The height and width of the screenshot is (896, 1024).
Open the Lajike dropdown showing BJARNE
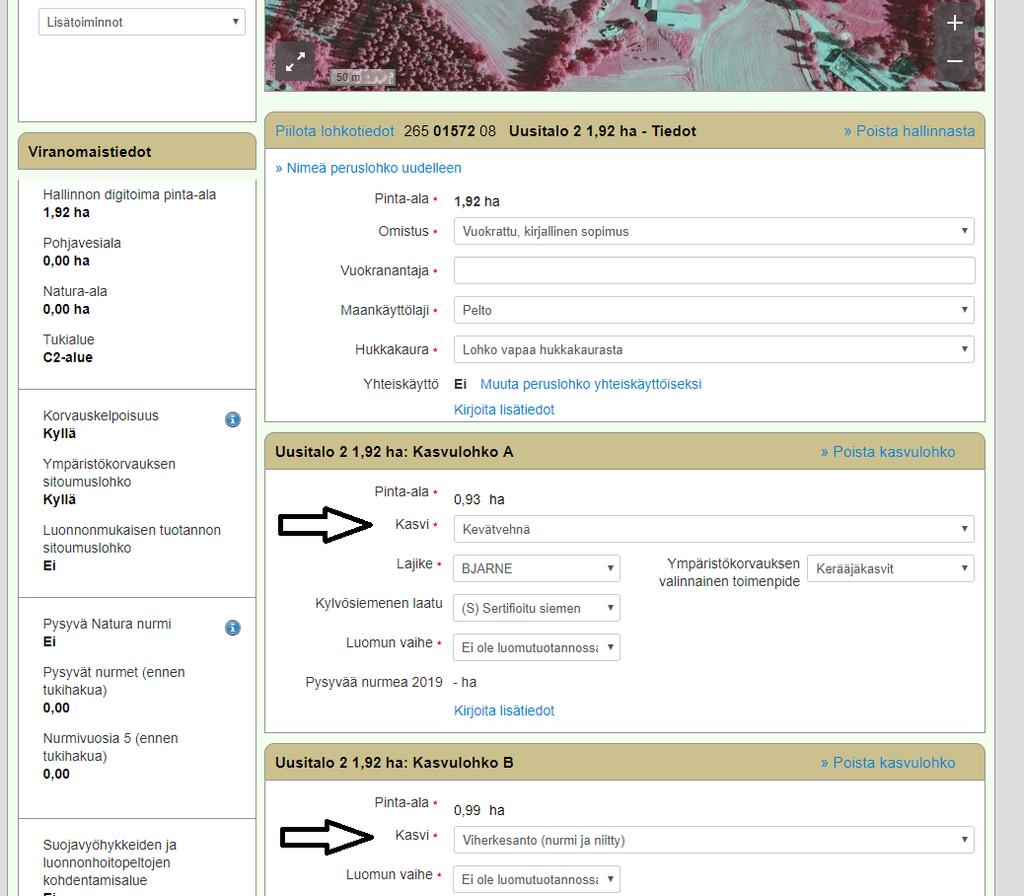(536, 568)
